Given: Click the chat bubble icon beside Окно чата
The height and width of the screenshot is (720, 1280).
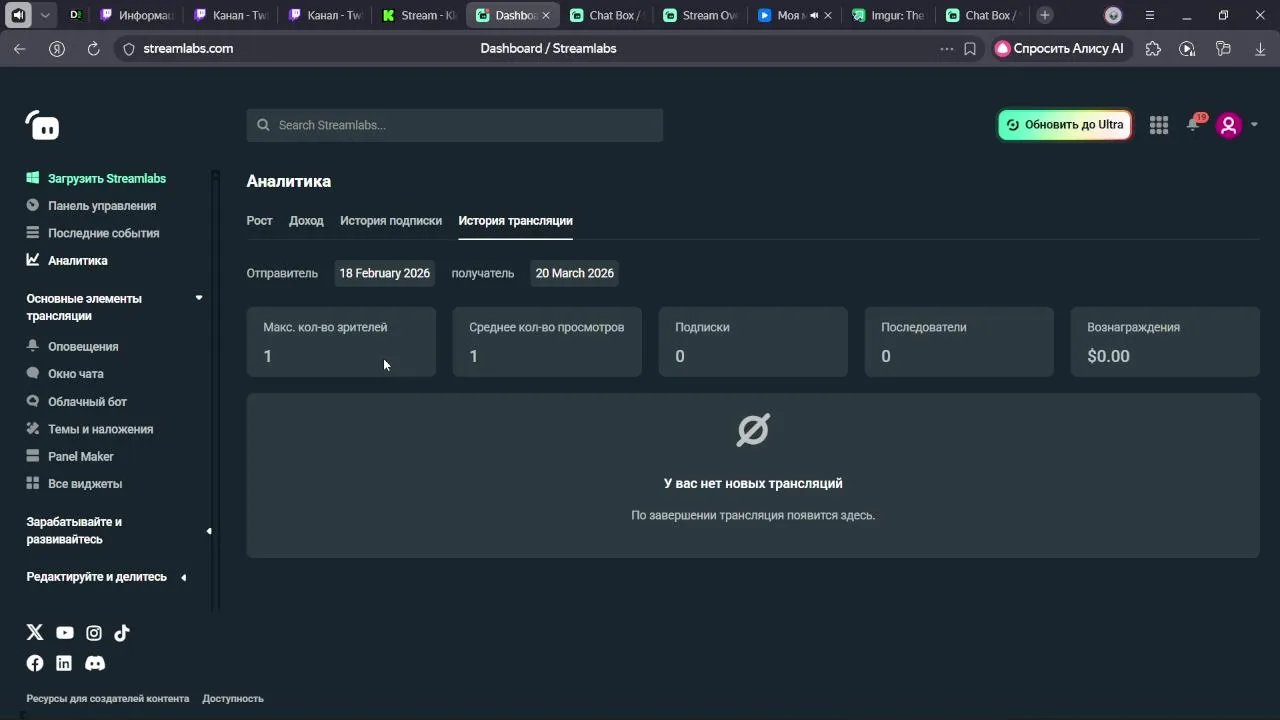Looking at the screenshot, I should [33, 374].
